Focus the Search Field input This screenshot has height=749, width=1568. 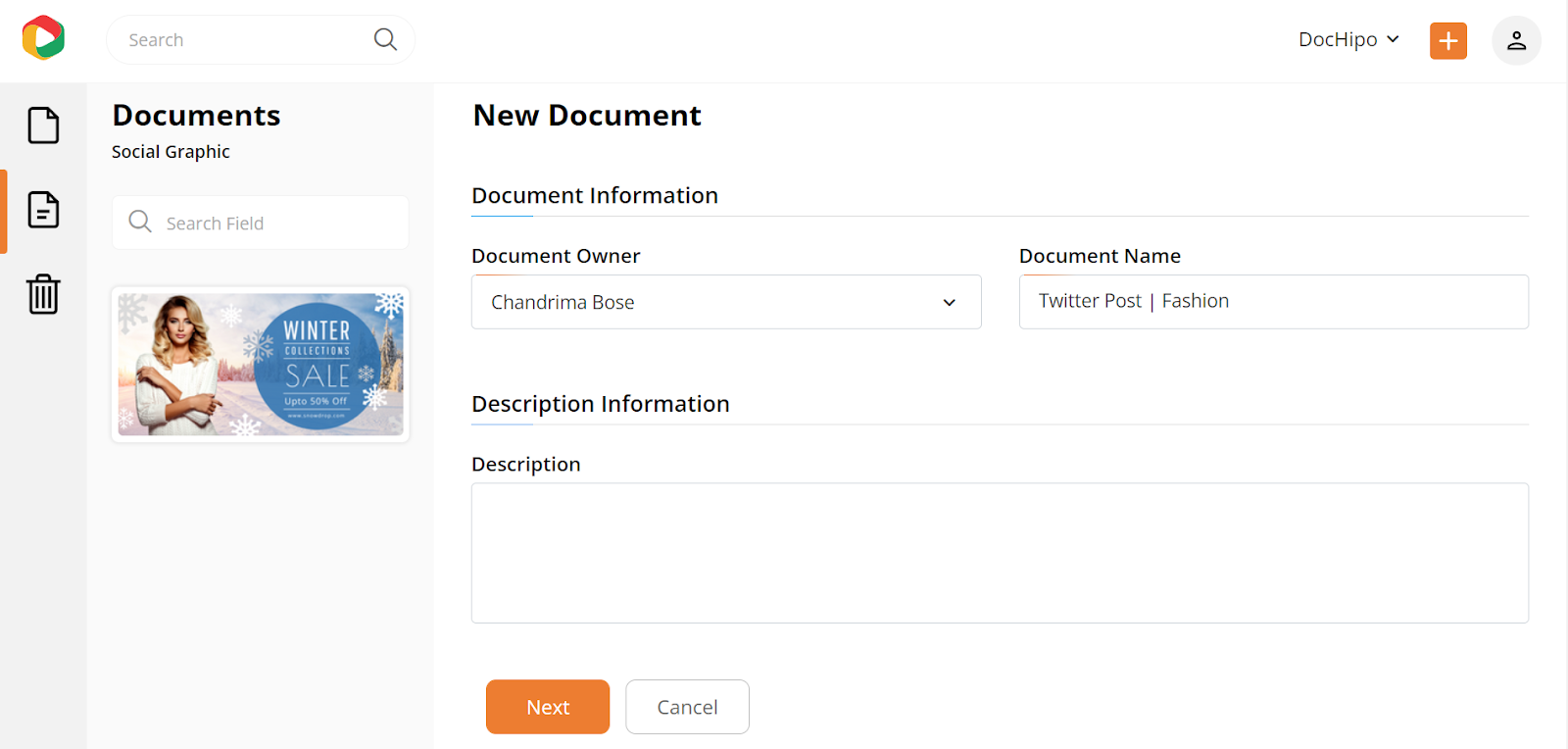(260, 223)
